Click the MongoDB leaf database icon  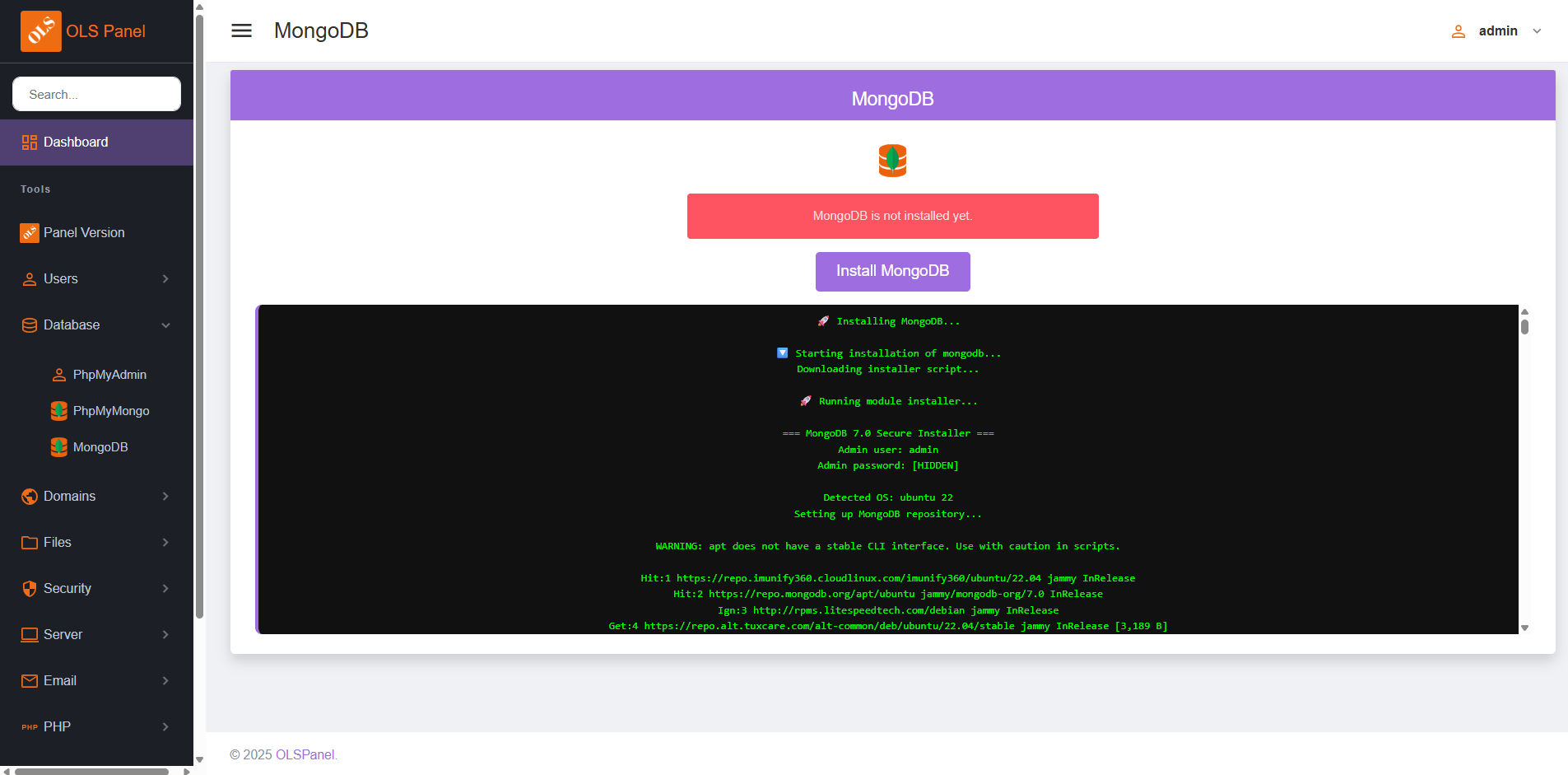click(892, 161)
